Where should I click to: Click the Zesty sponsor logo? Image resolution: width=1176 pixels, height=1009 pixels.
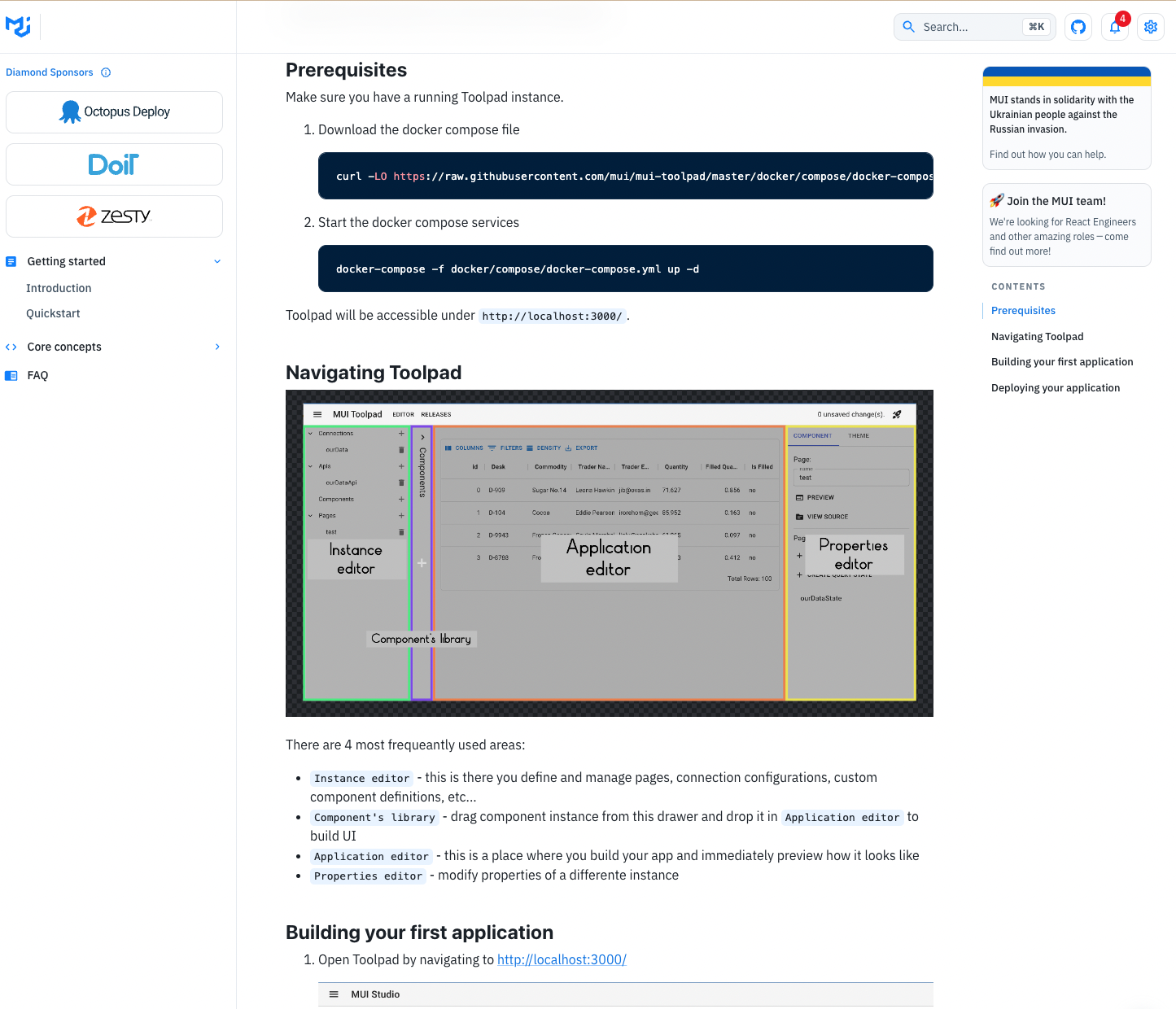(x=114, y=216)
